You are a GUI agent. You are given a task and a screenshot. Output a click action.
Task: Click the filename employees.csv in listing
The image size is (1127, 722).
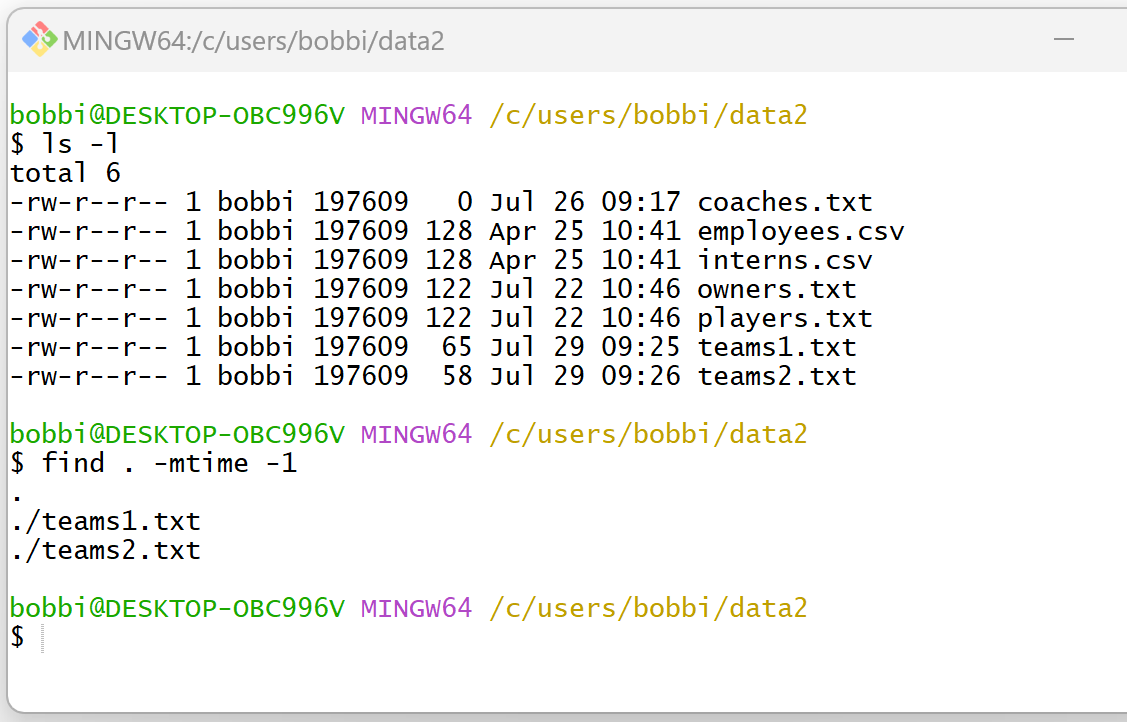[801, 231]
